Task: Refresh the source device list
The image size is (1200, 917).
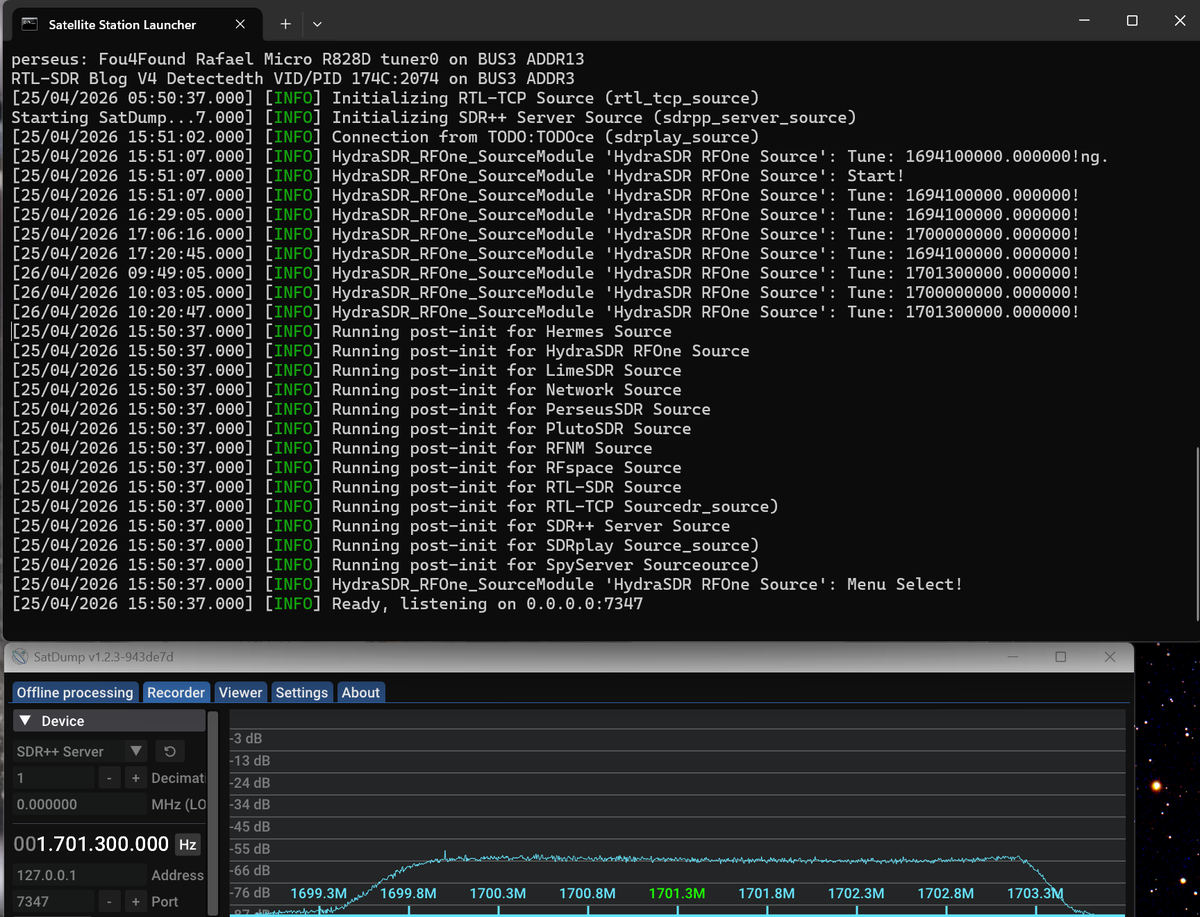Action: (169, 751)
